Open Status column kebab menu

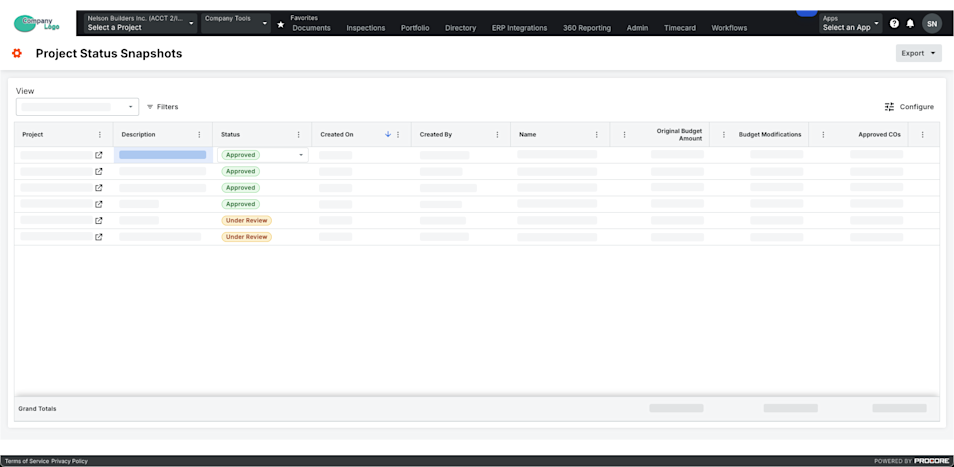298,134
